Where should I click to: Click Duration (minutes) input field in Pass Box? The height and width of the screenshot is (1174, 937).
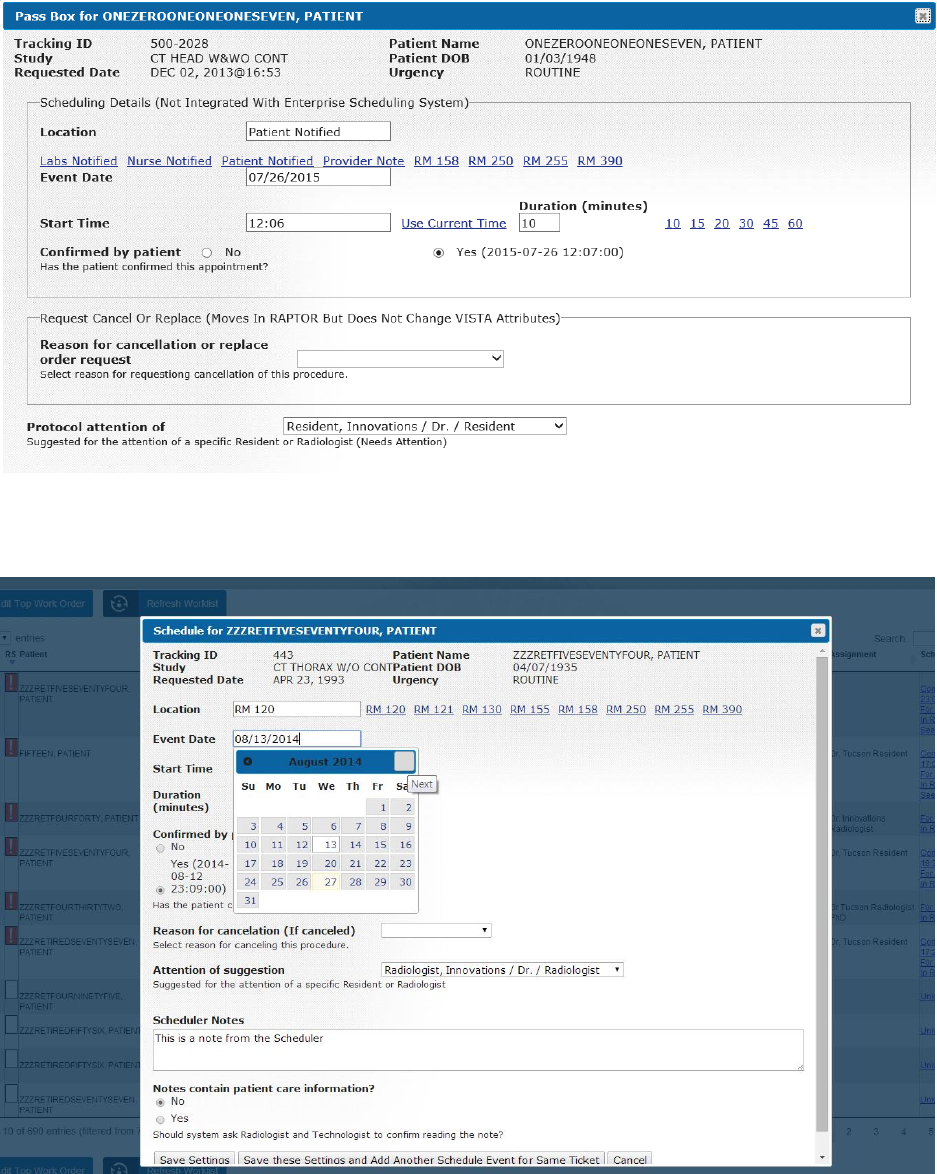[x=539, y=222]
